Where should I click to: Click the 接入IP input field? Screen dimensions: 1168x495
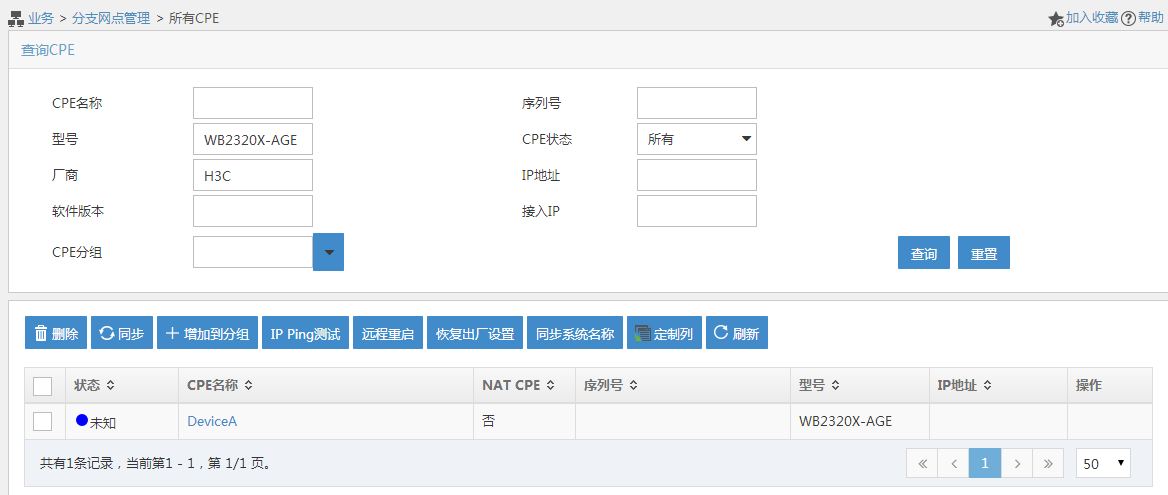pos(696,211)
